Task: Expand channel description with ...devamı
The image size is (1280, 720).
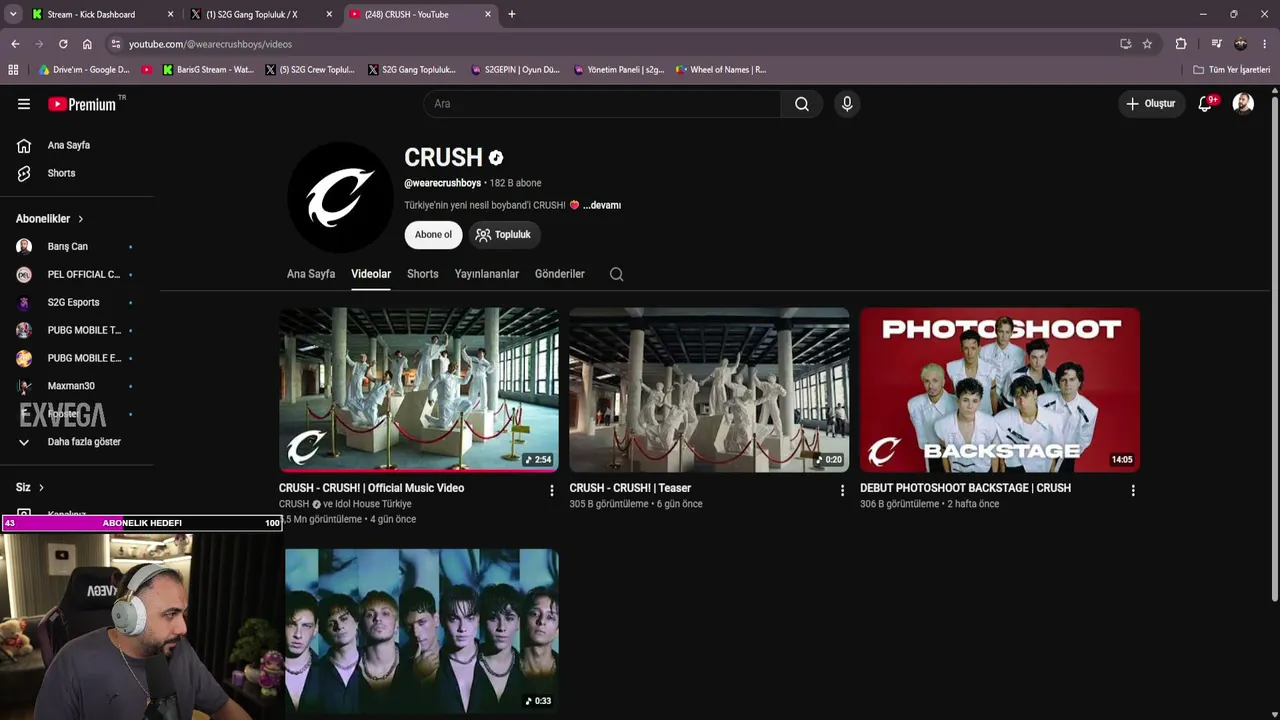Action: pos(602,205)
